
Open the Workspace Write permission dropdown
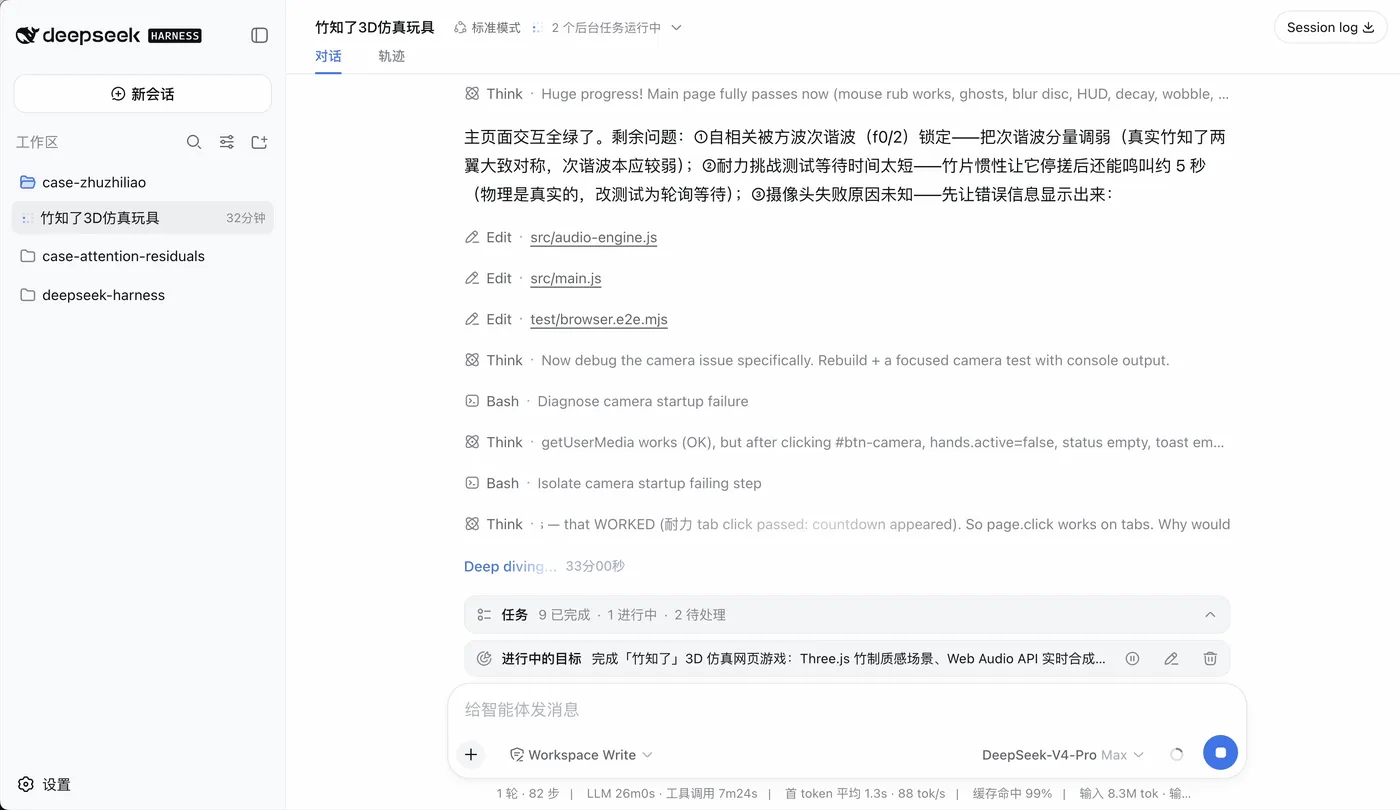tap(581, 755)
